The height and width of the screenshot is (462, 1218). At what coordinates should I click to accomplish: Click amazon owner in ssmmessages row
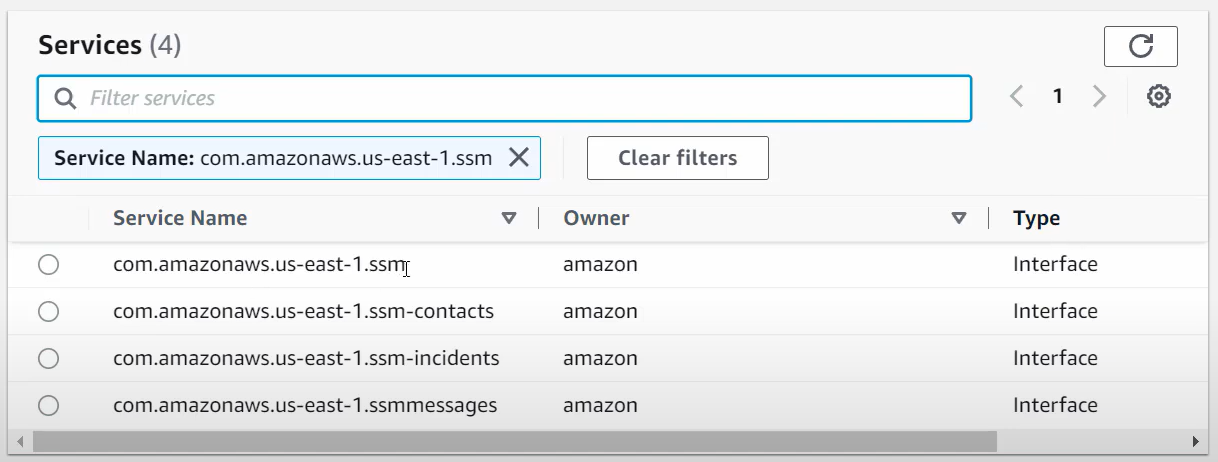pyautogui.click(x=600, y=405)
